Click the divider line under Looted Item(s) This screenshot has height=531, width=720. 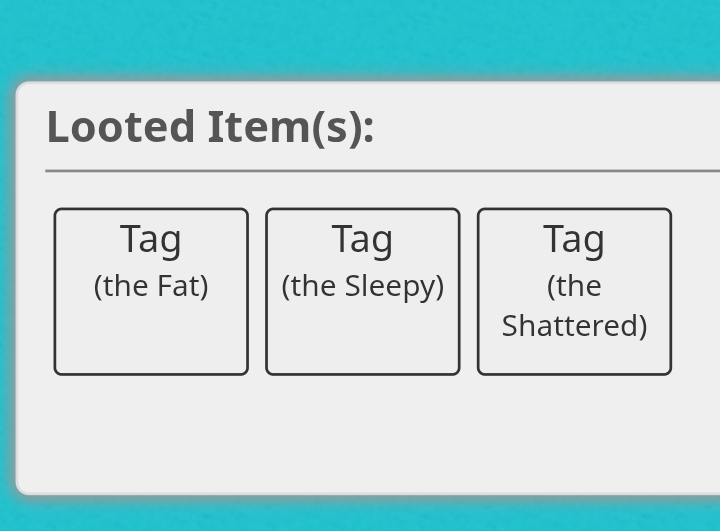382,171
